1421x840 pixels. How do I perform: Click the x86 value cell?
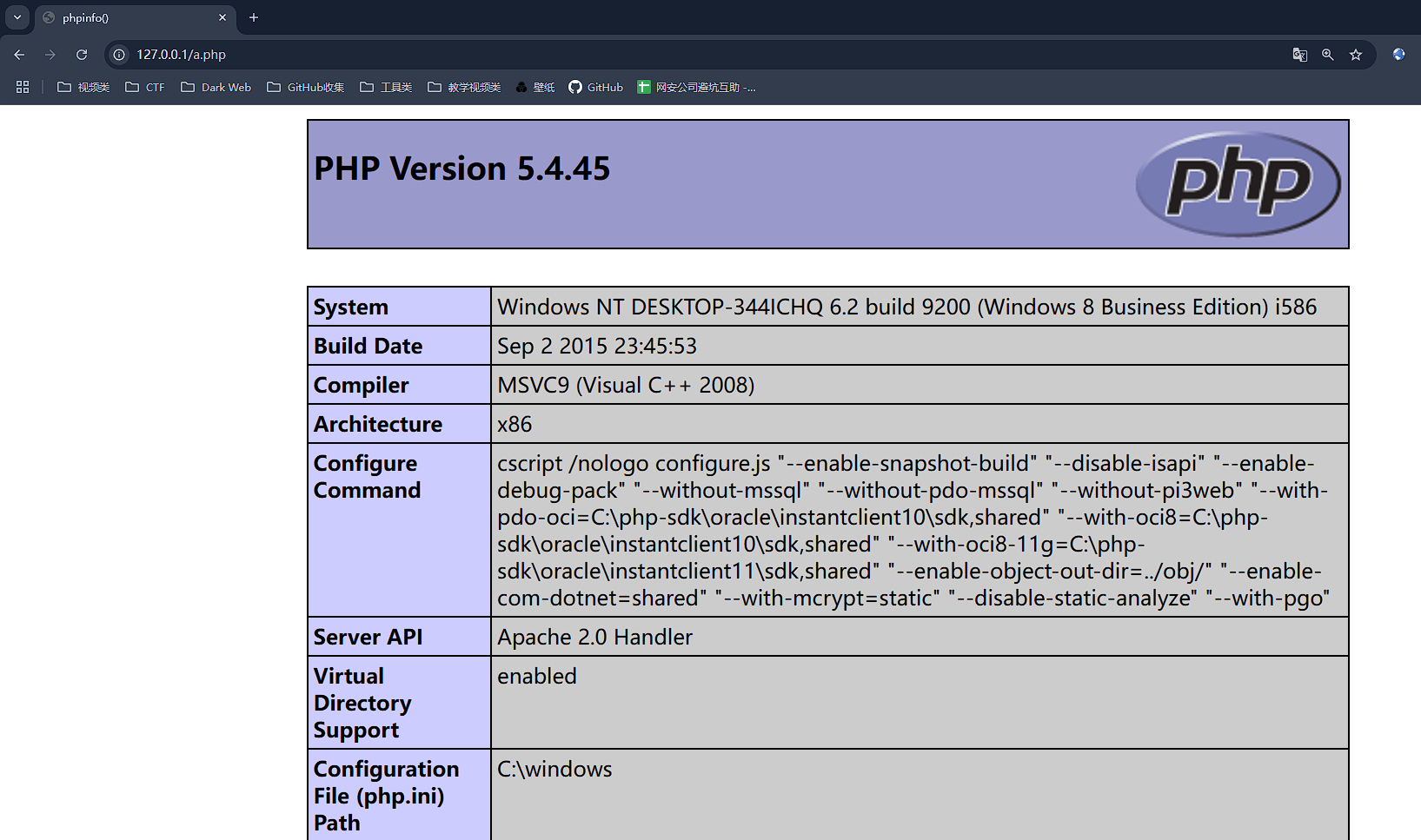point(920,424)
